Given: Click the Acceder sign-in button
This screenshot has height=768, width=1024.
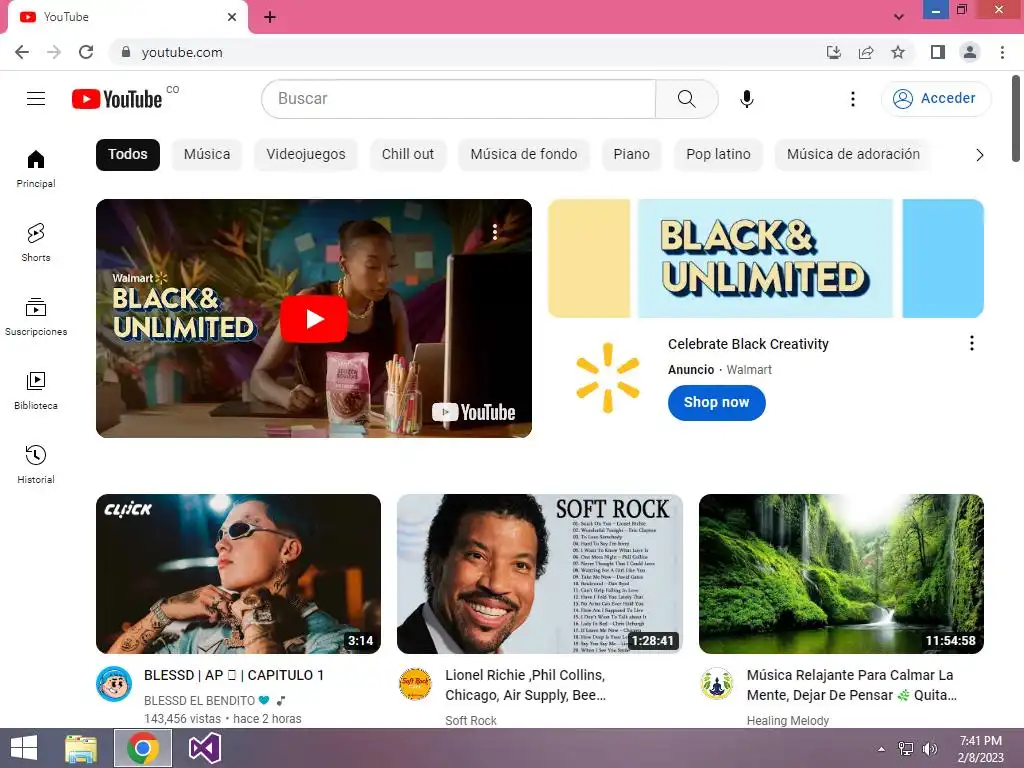Looking at the screenshot, I should click(936, 99).
